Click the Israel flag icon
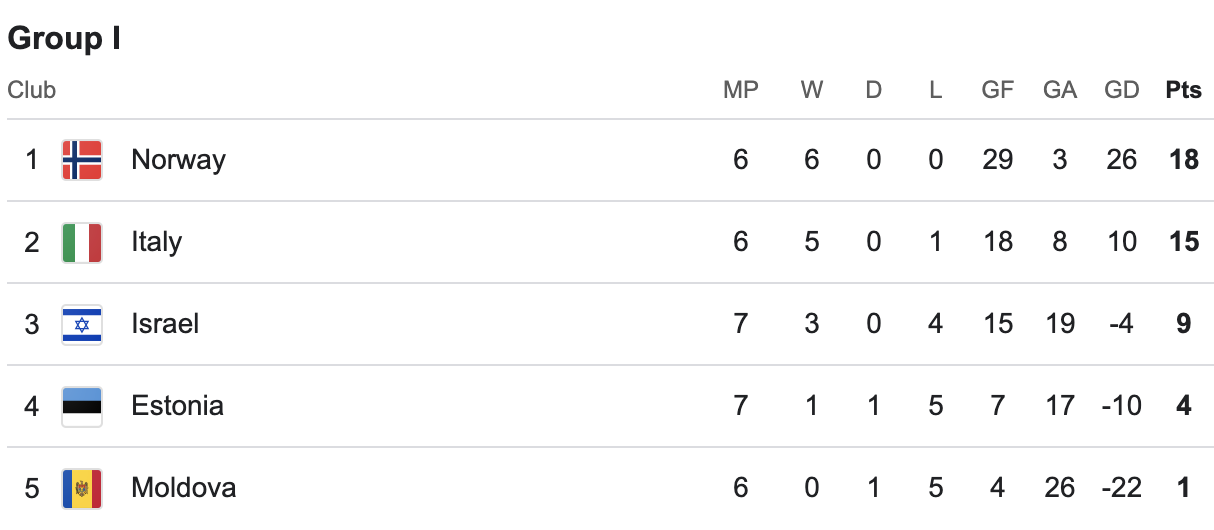 tap(82, 324)
